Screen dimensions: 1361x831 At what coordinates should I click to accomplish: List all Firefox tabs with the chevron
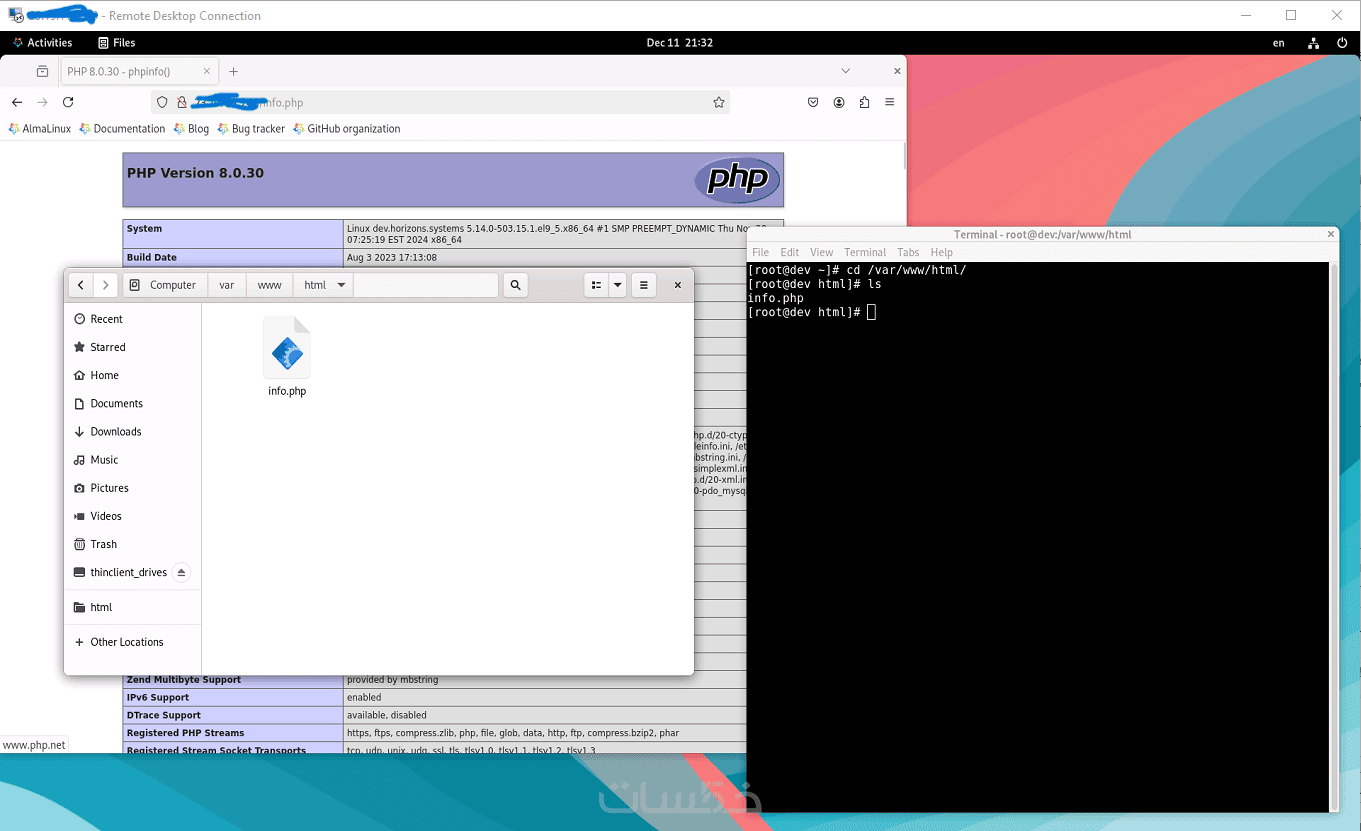(846, 71)
